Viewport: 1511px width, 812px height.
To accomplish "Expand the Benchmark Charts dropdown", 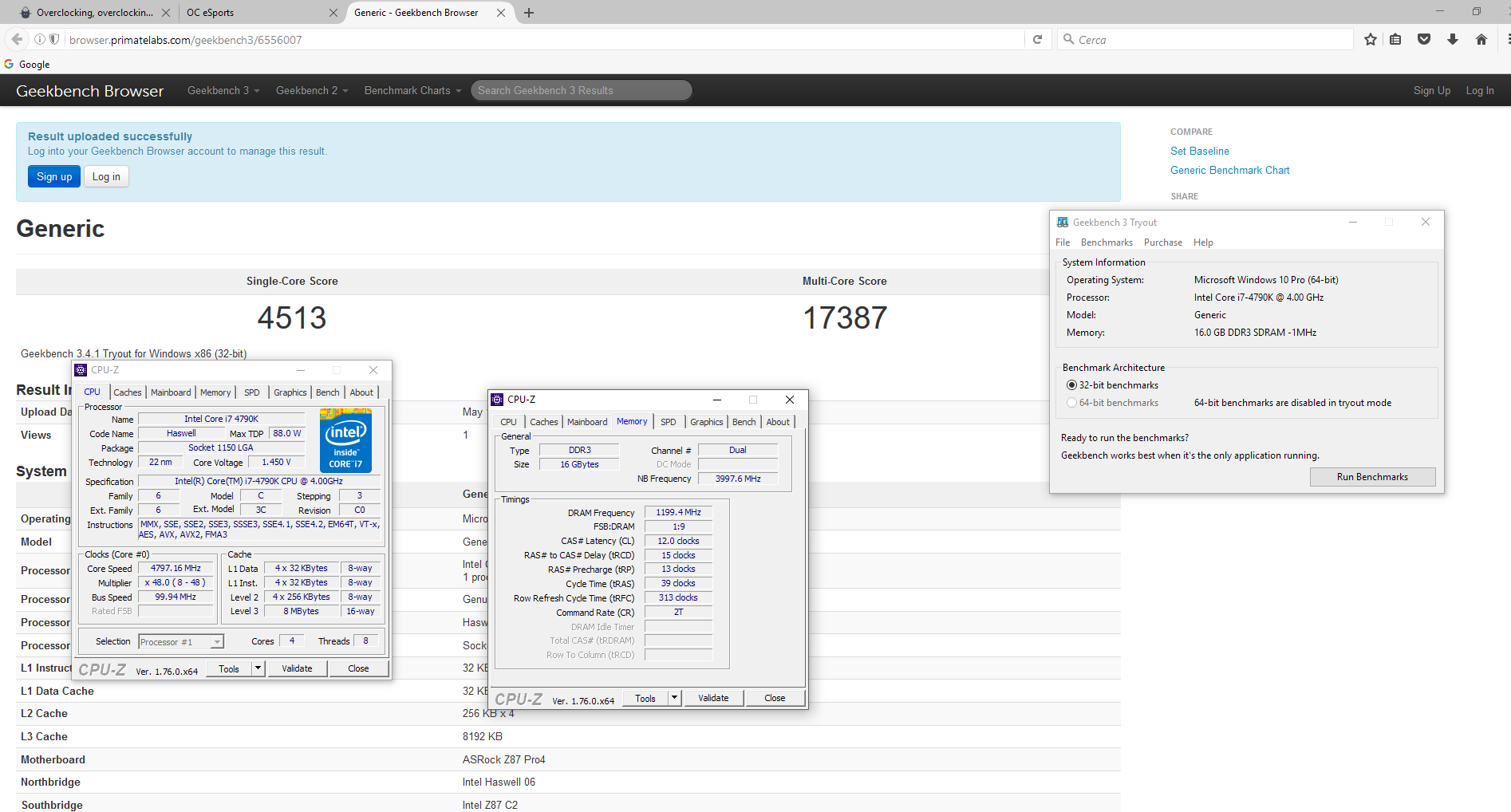I will [412, 91].
